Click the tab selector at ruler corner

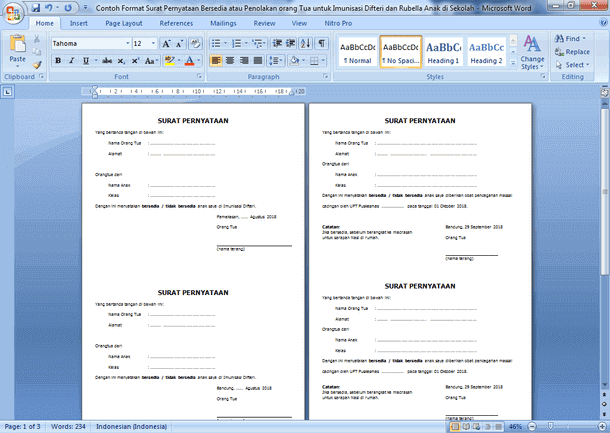[x=8, y=92]
